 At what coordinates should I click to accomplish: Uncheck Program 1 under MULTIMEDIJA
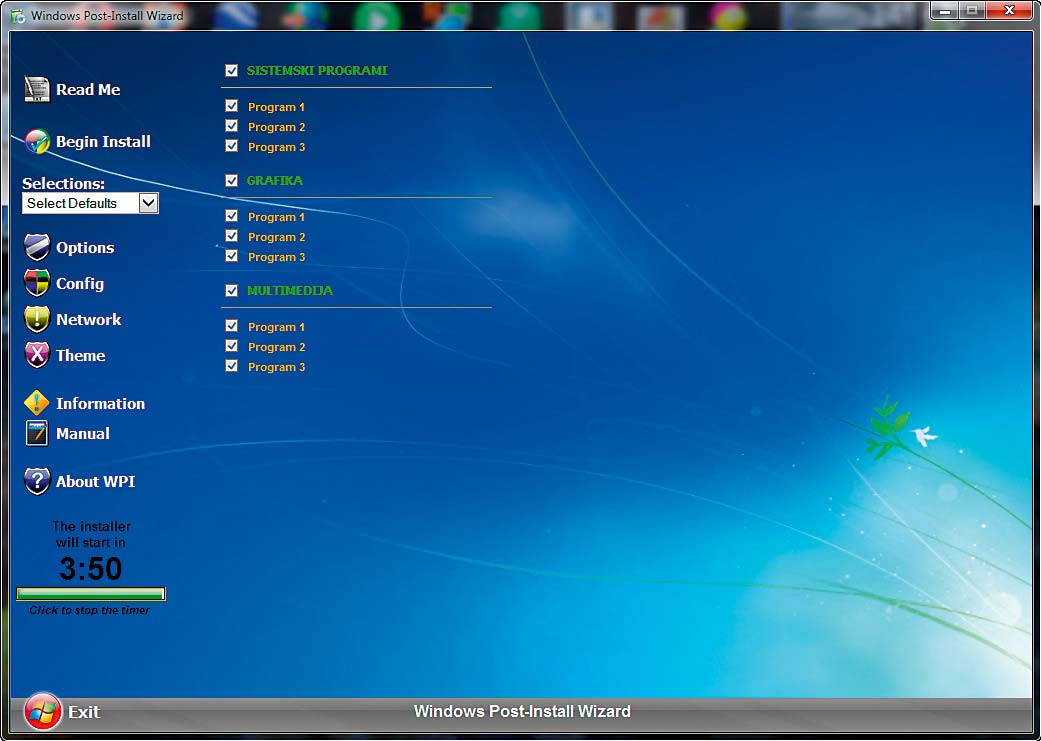point(231,326)
